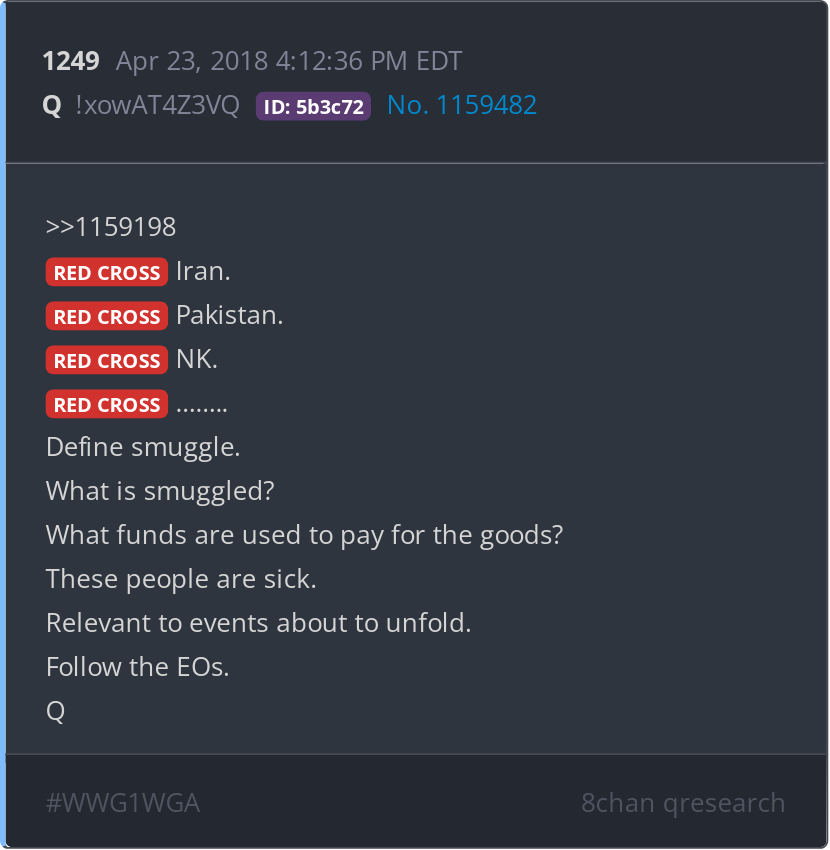
Task: Click the bold Q author name
Action: (52, 105)
